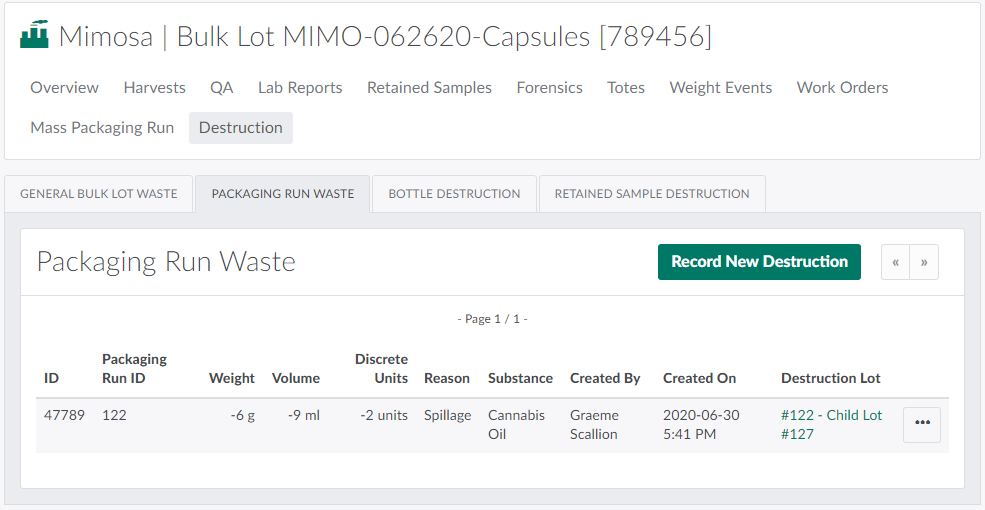985x510 pixels.
Task: Go to previous page arrow
Action: pyautogui.click(x=895, y=262)
